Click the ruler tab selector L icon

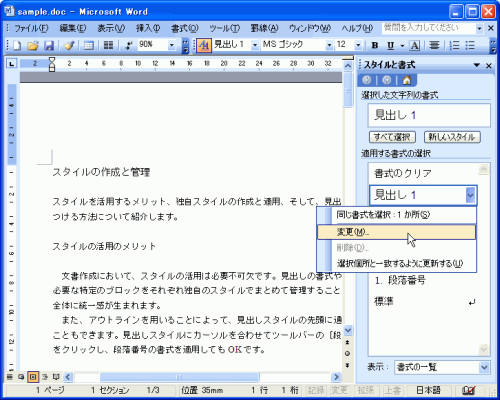[x=12, y=63]
